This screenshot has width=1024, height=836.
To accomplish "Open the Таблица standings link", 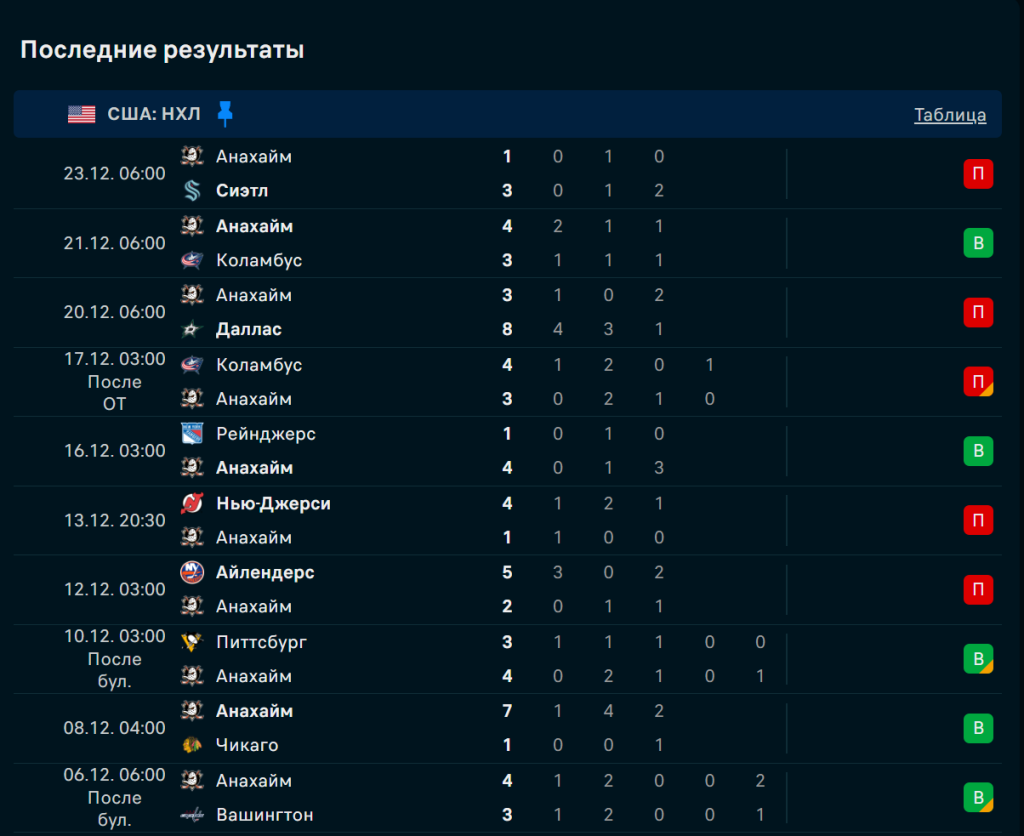I will 949,115.
